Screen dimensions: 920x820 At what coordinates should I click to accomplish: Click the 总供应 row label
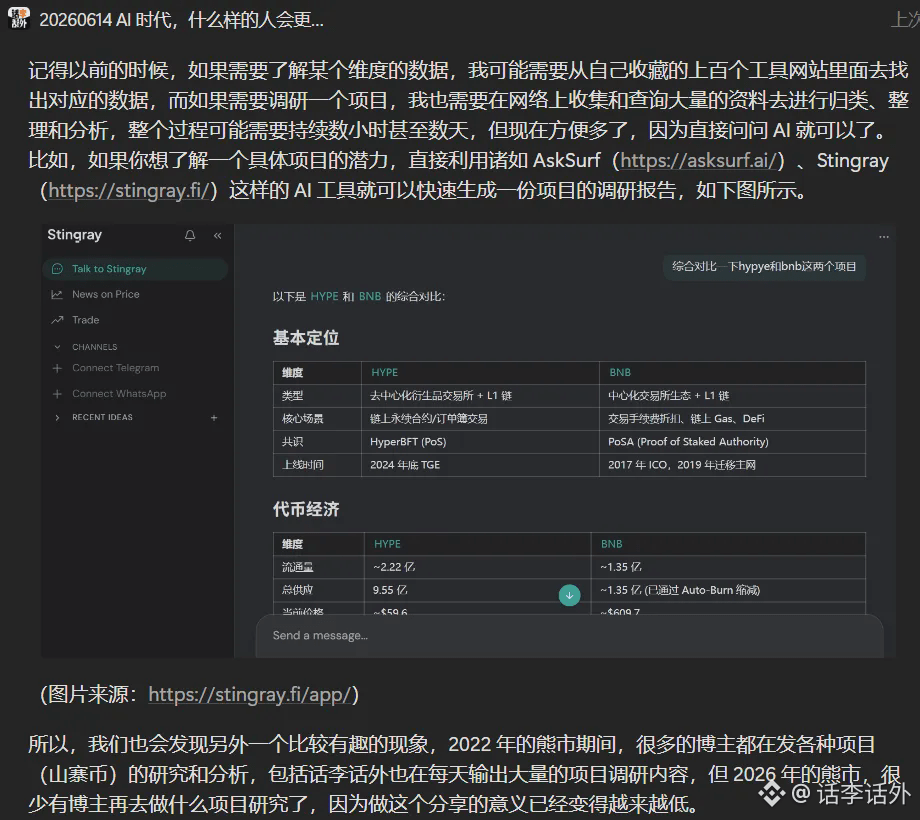tap(297, 590)
